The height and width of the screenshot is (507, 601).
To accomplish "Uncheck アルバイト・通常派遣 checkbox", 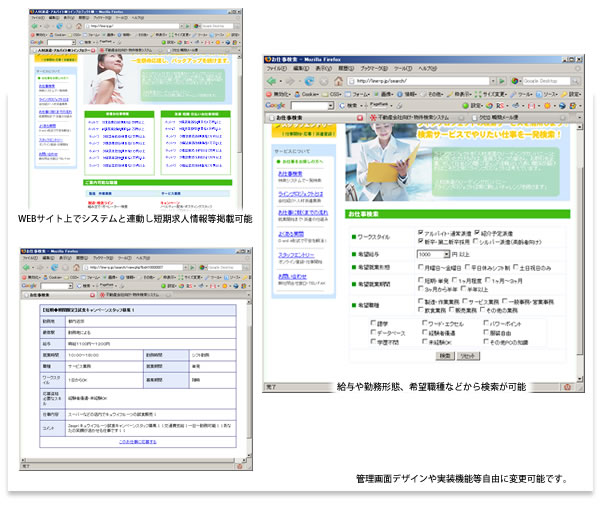I will pyautogui.click(x=420, y=233).
